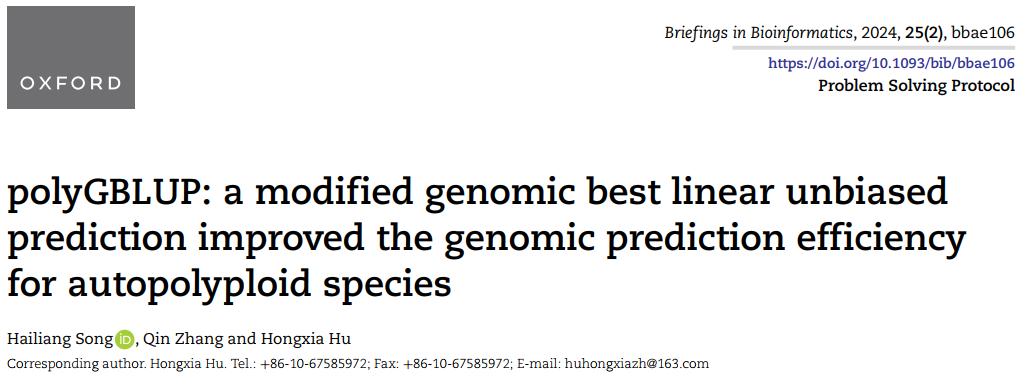Open Hailiang Song's ORCID iD icon
Screen dimensions: 1032x388
(124, 340)
